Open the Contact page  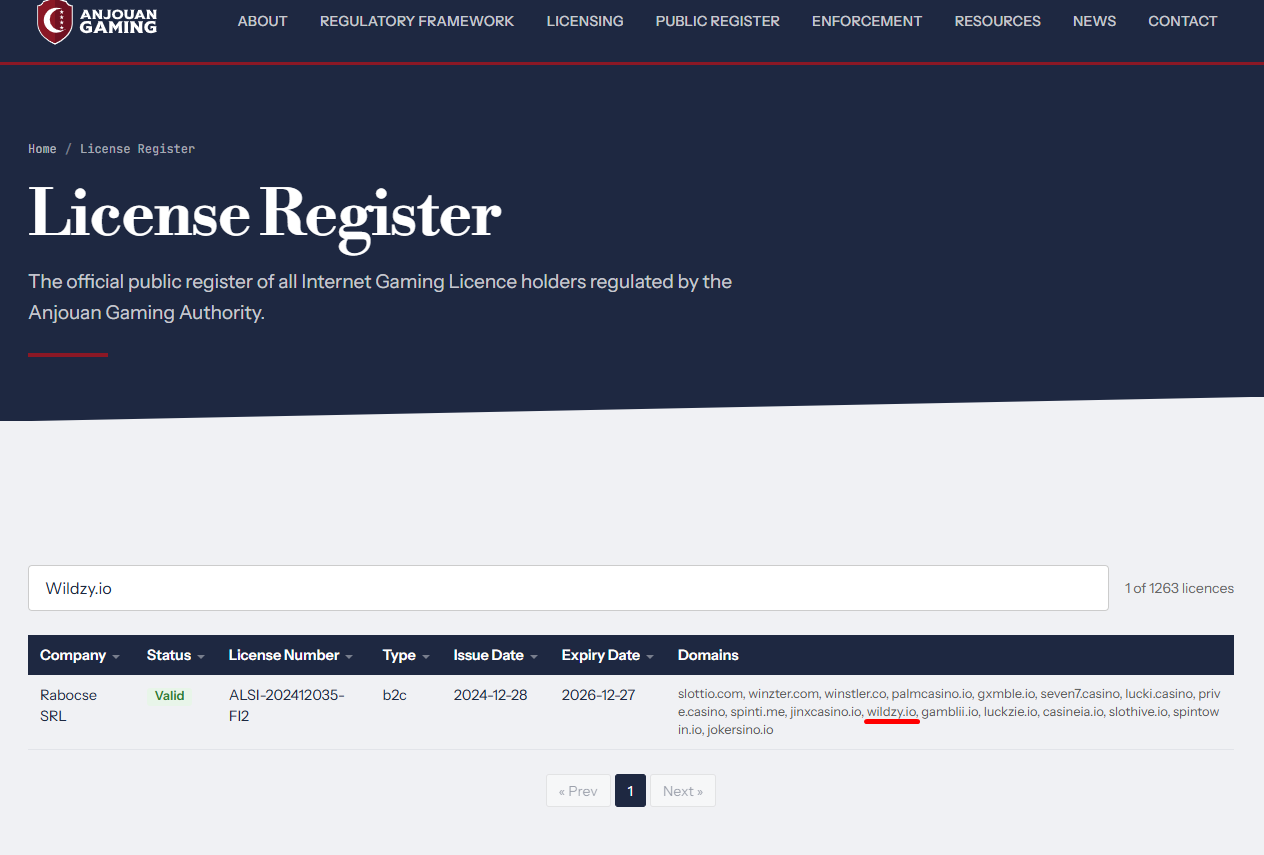point(1182,21)
